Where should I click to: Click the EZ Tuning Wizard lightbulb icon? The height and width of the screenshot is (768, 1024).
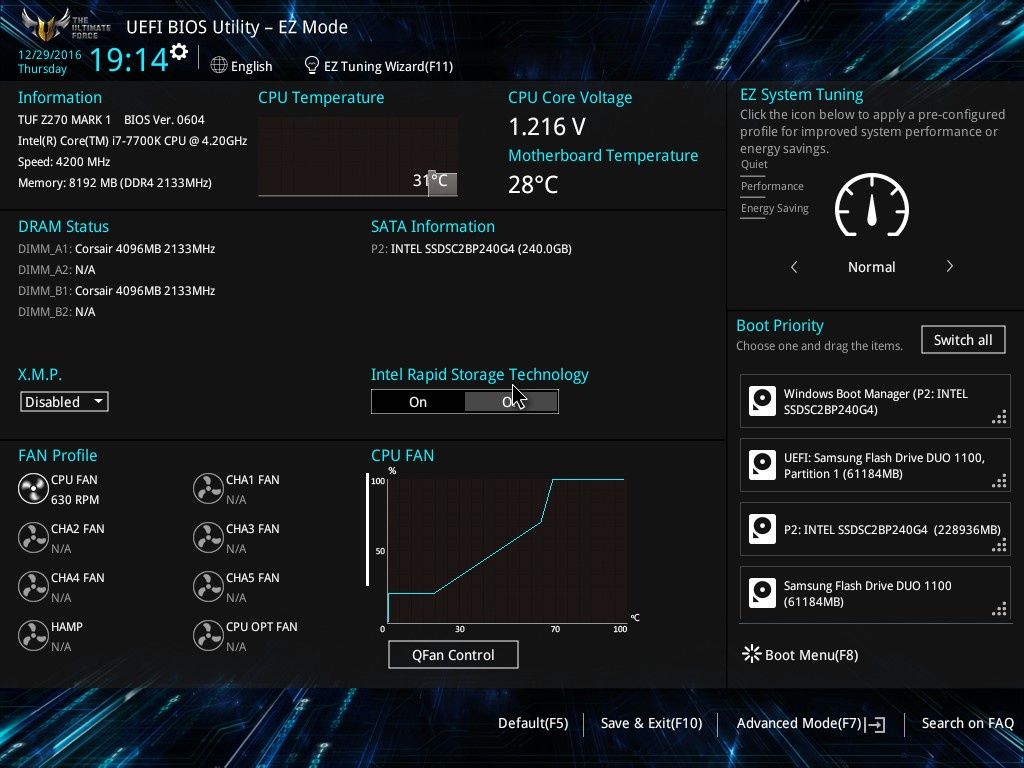pos(312,65)
